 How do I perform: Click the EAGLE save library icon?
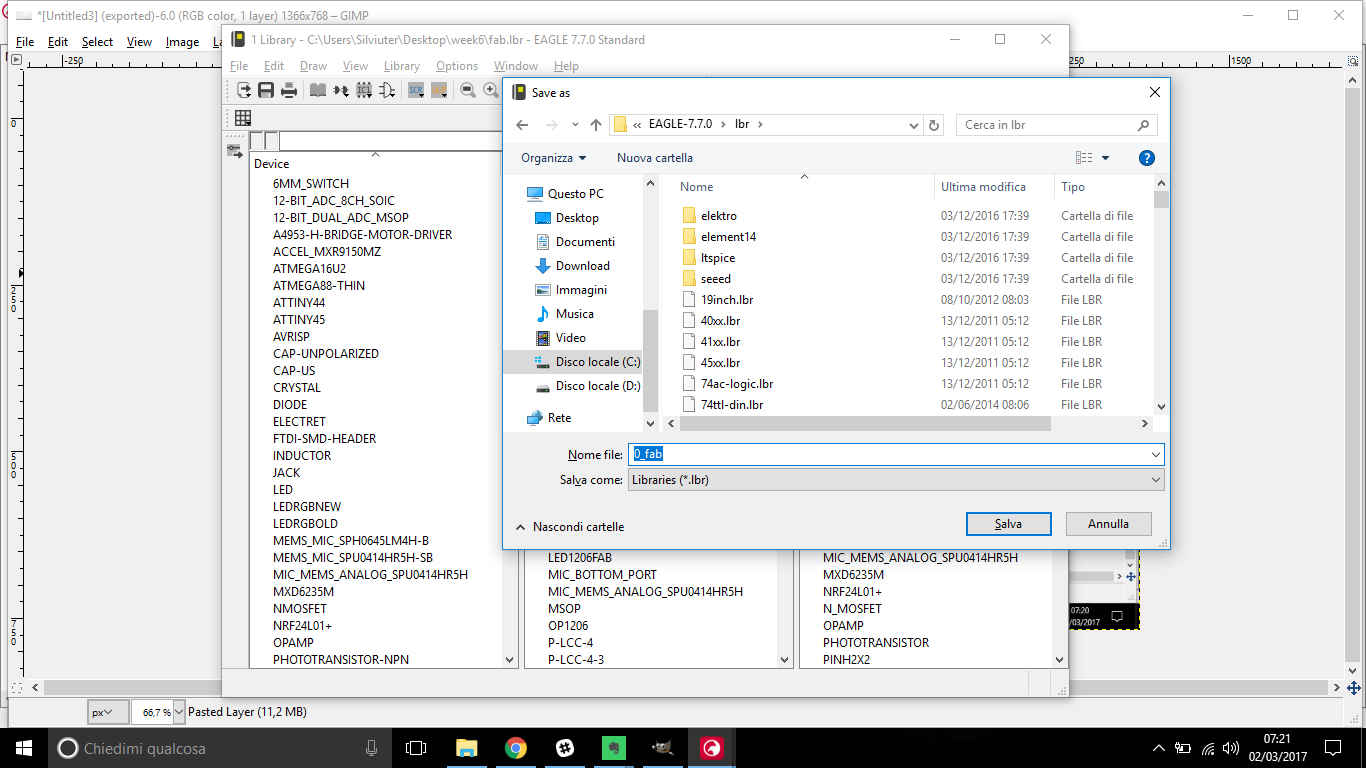point(266,90)
